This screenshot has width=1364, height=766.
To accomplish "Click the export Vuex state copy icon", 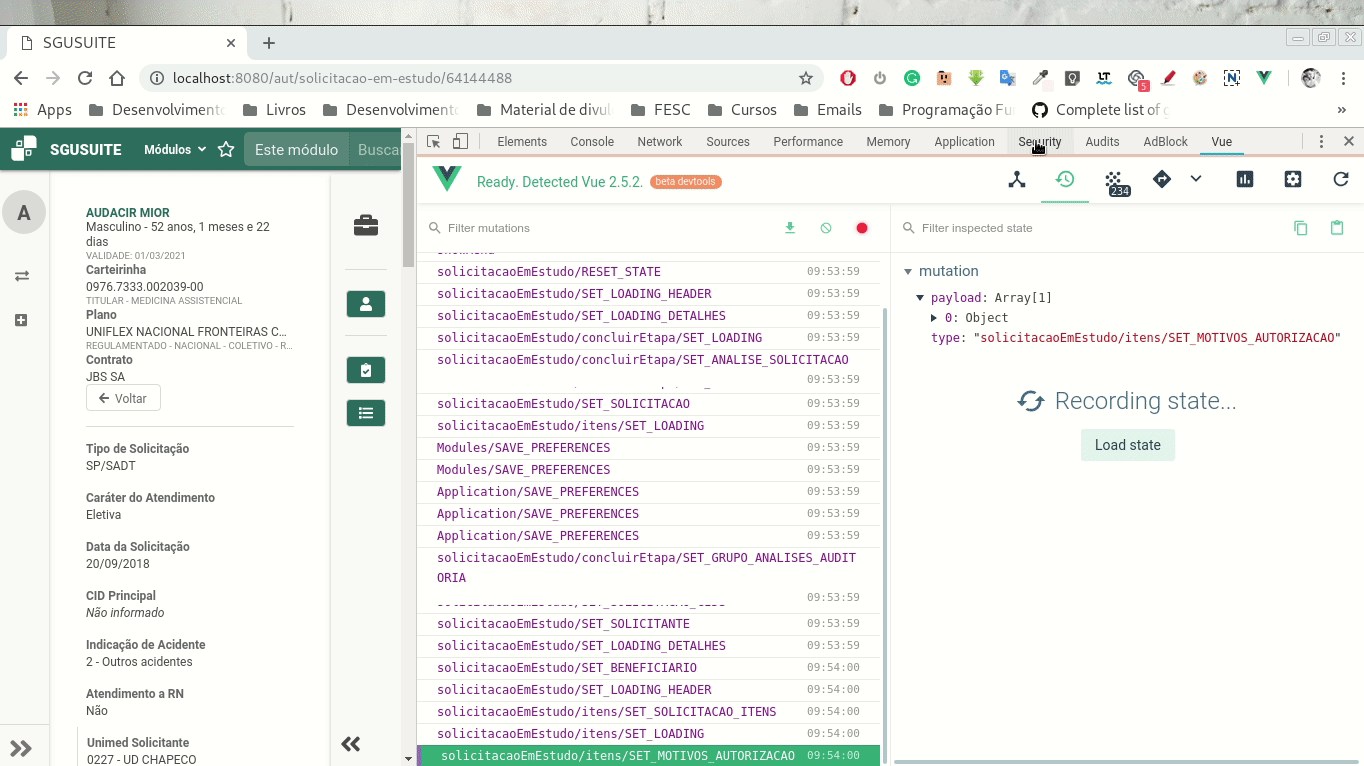I will click(1301, 228).
